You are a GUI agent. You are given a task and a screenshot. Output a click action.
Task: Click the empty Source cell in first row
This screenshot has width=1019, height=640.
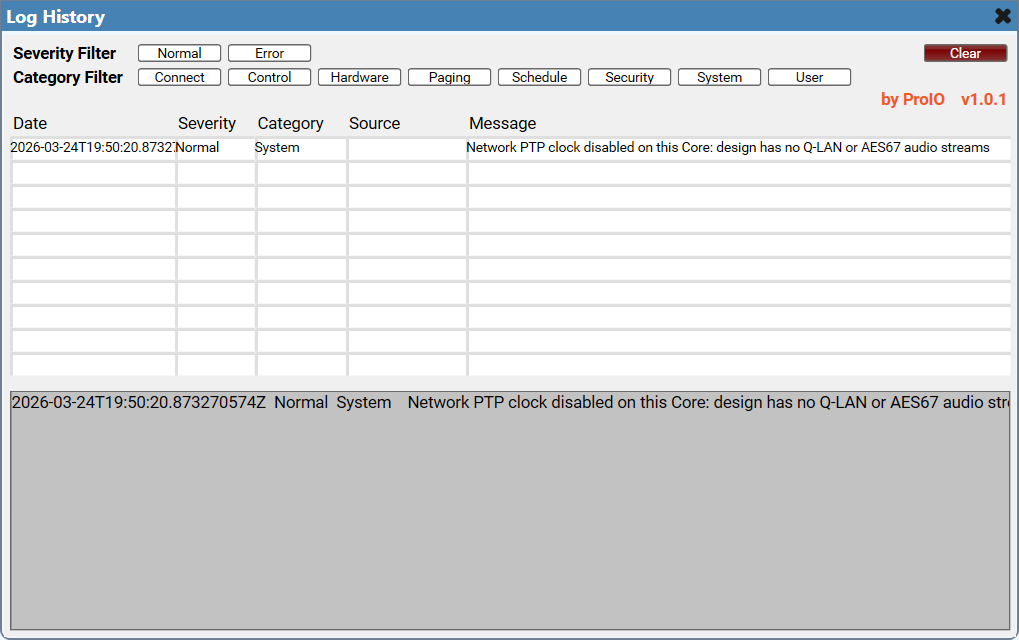pos(407,148)
